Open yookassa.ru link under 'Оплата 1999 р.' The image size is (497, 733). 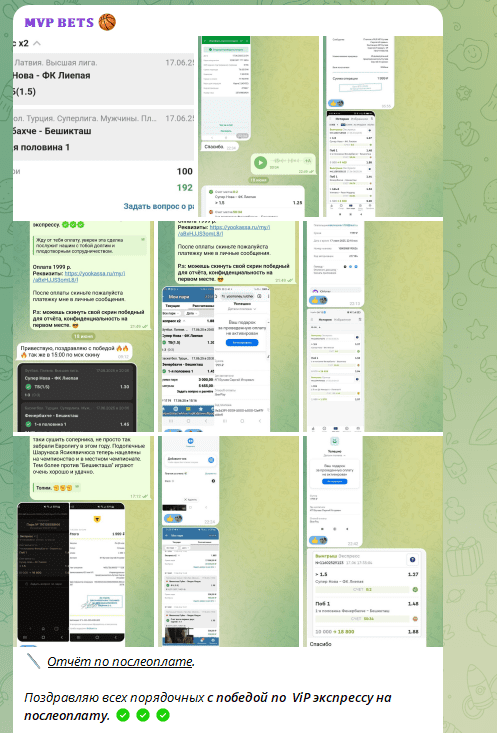(79, 276)
